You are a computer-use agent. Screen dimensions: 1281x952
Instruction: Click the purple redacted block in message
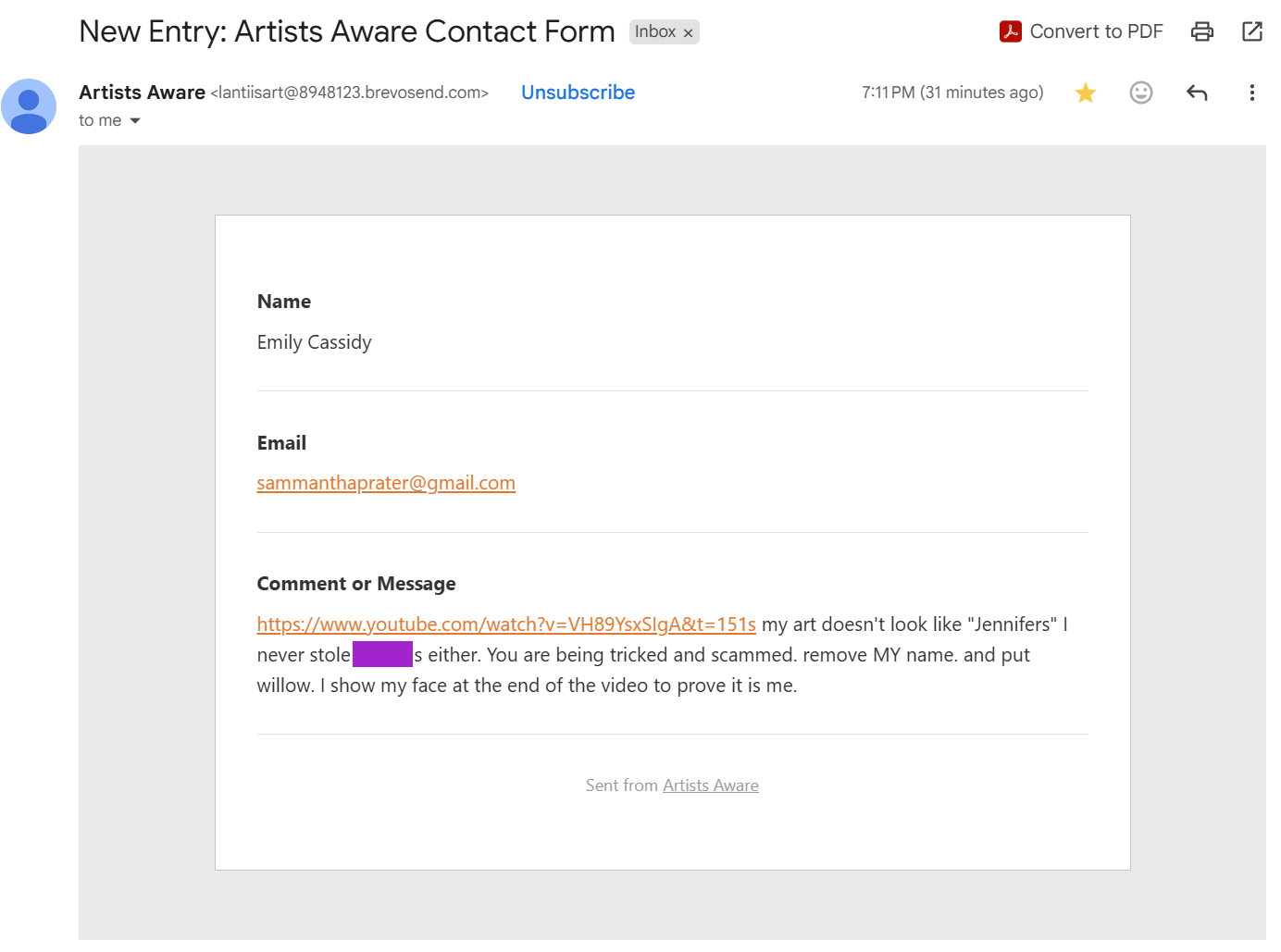point(382,654)
